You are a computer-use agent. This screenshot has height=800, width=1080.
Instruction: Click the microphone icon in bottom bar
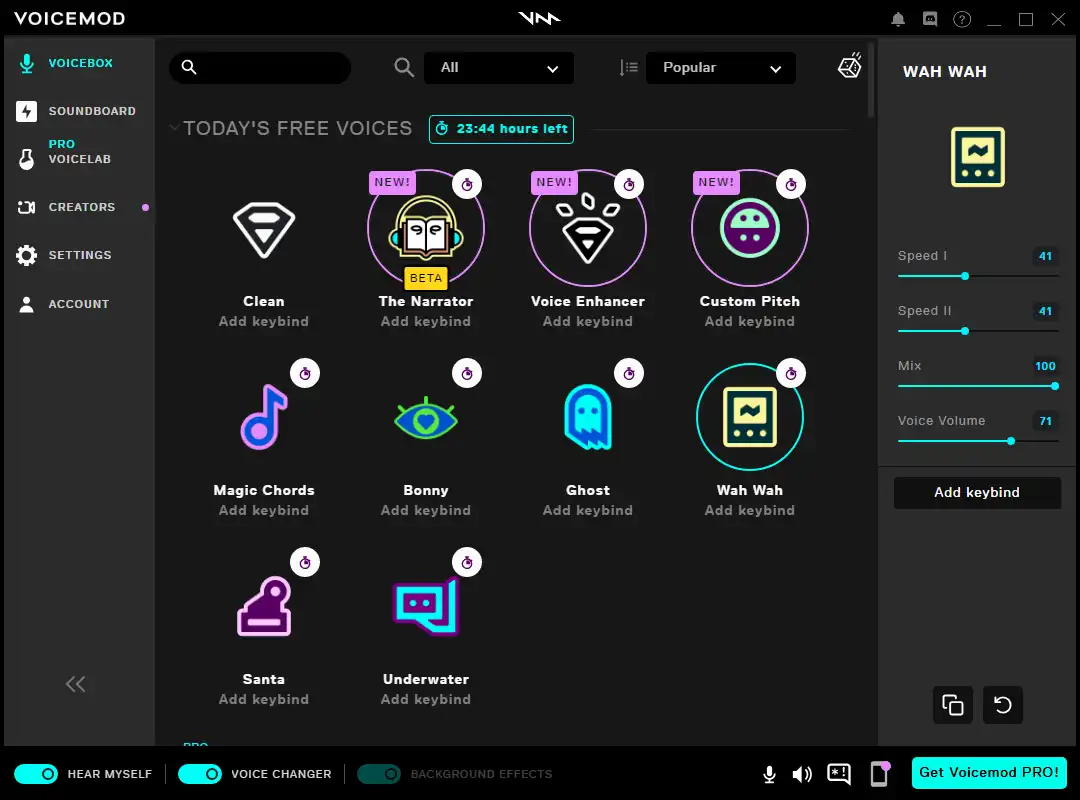[769, 775]
